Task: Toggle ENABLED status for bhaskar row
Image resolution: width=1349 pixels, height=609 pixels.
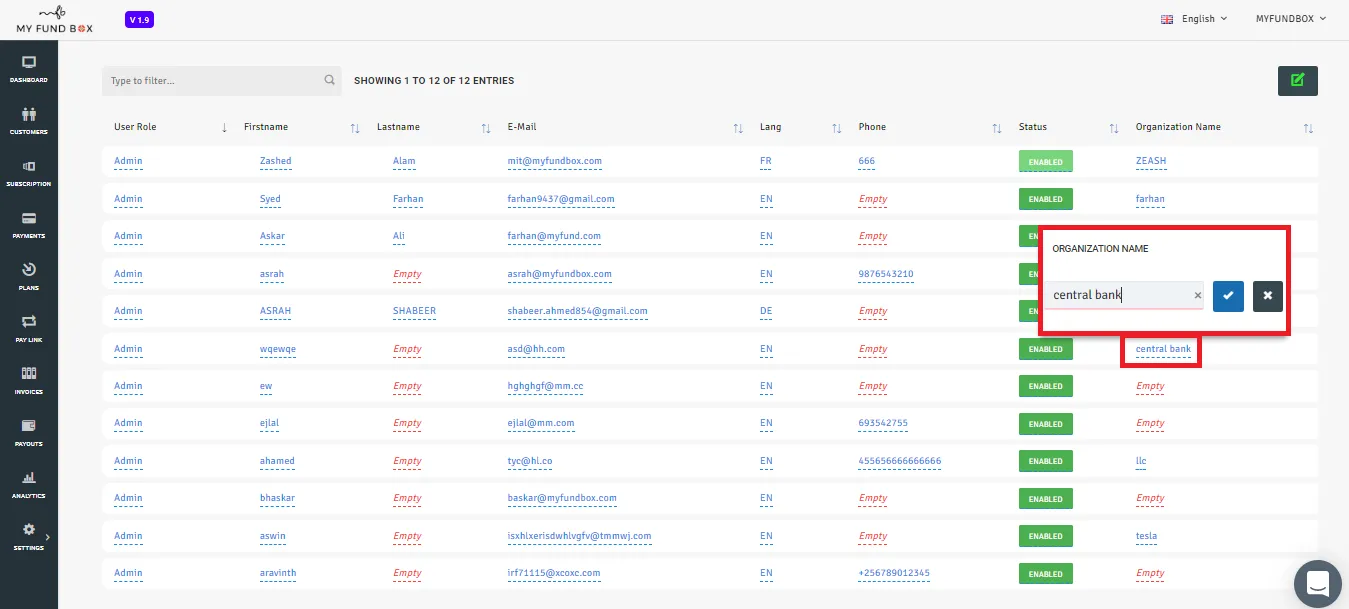Action: 1045,499
